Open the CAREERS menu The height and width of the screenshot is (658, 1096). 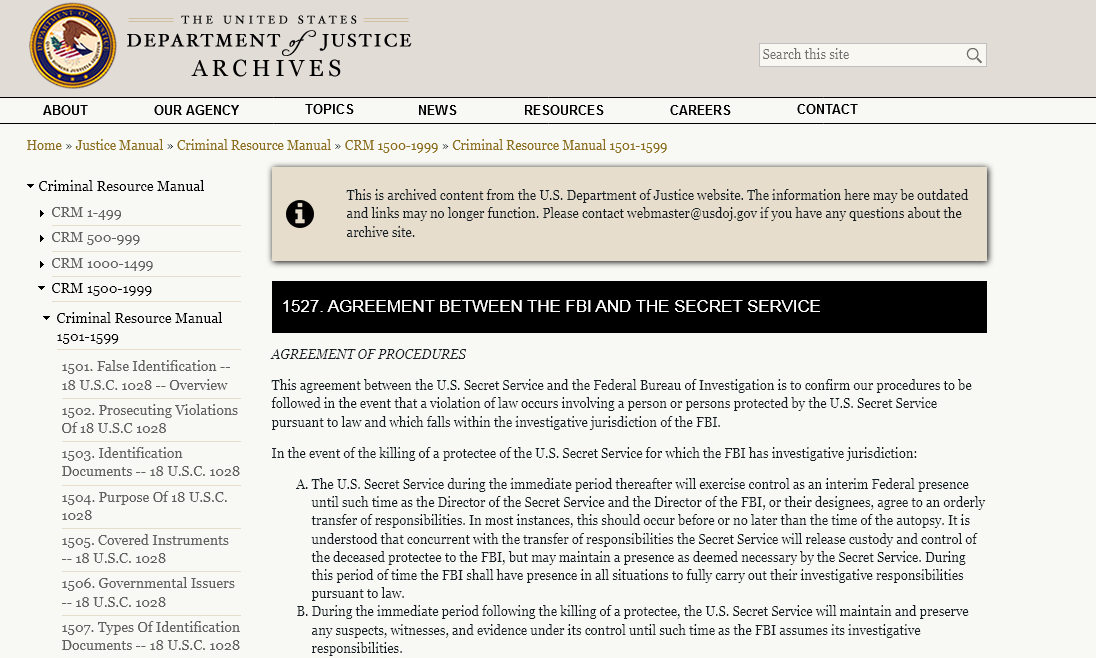click(700, 110)
